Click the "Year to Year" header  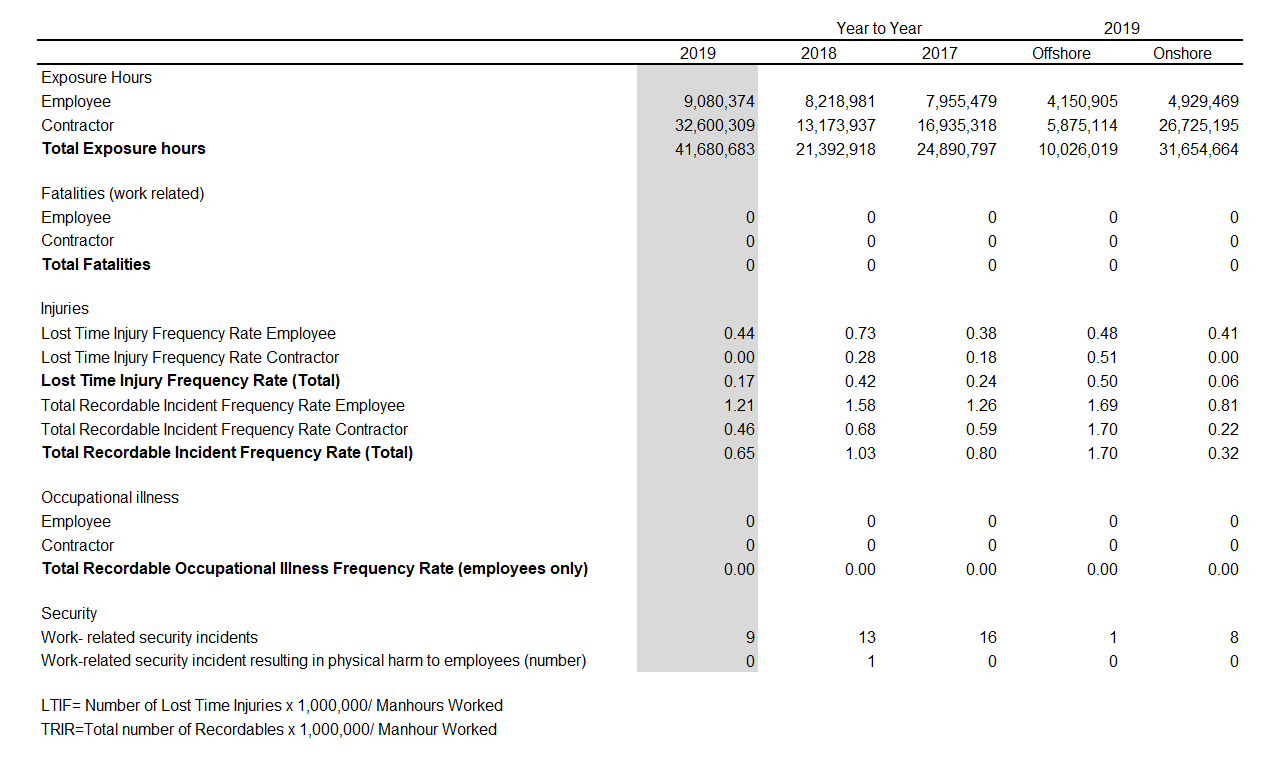(x=879, y=28)
